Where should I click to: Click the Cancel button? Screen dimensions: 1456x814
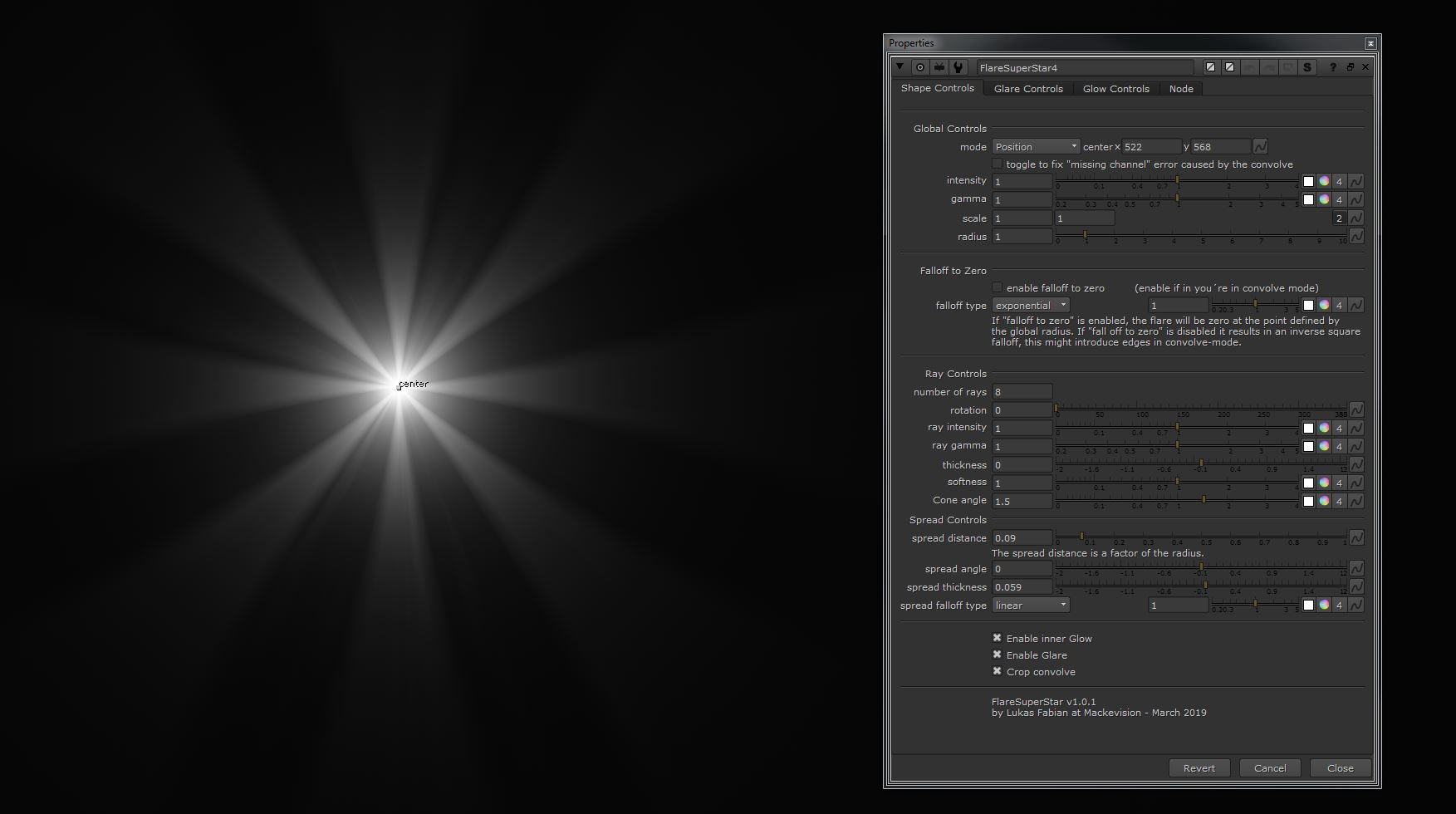tap(1269, 768)
